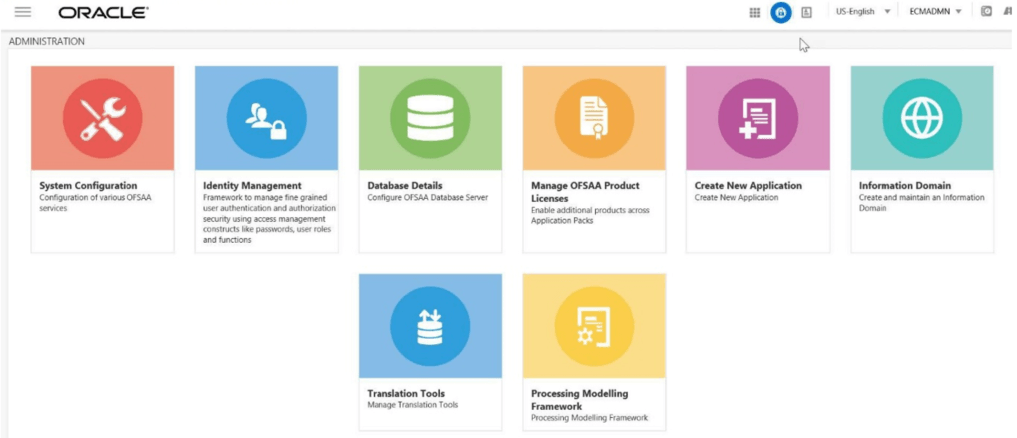Open the Database Details title link
This screenshot has width=1017, height=438.
(405, 186)
